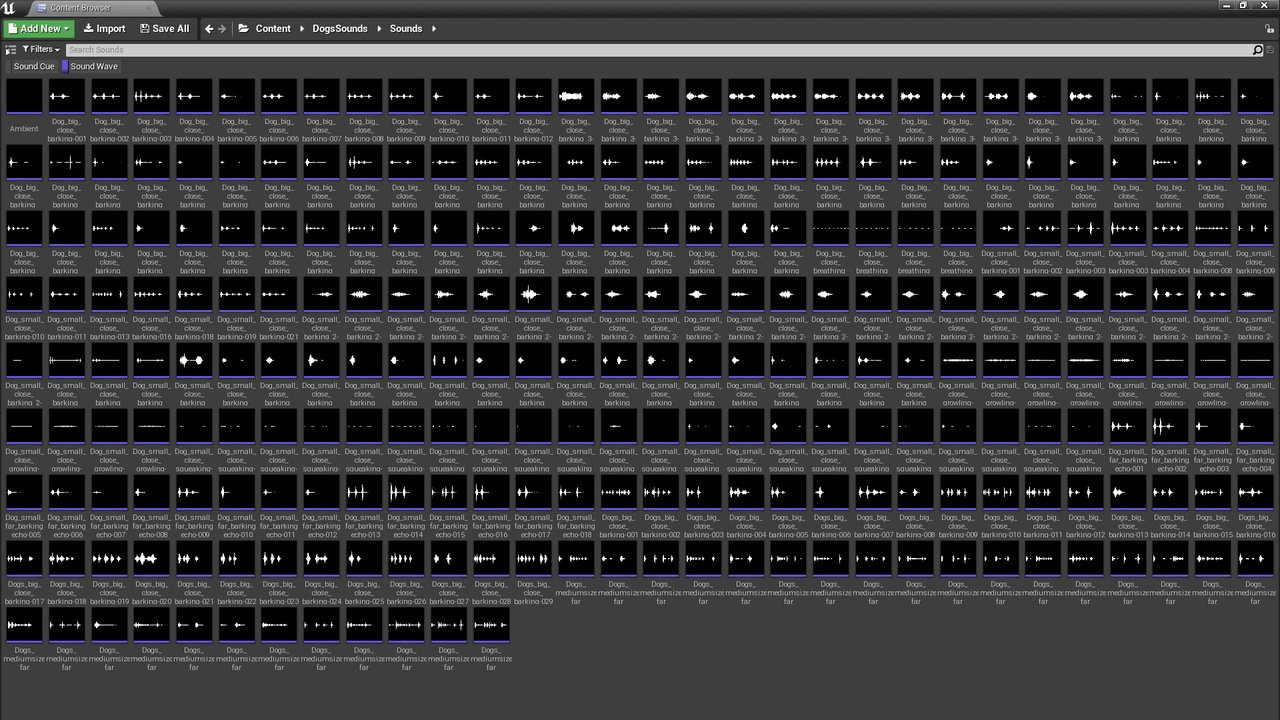Toggle the sources panel icon
Viewport: 1280px width, 720px height.
click(x=10, y=49)
